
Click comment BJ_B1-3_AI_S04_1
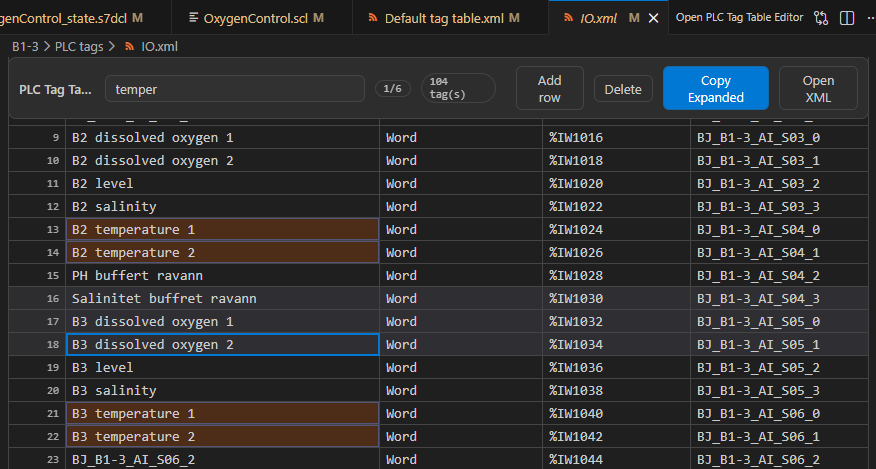pyautogui.click(x=758, y=253)
